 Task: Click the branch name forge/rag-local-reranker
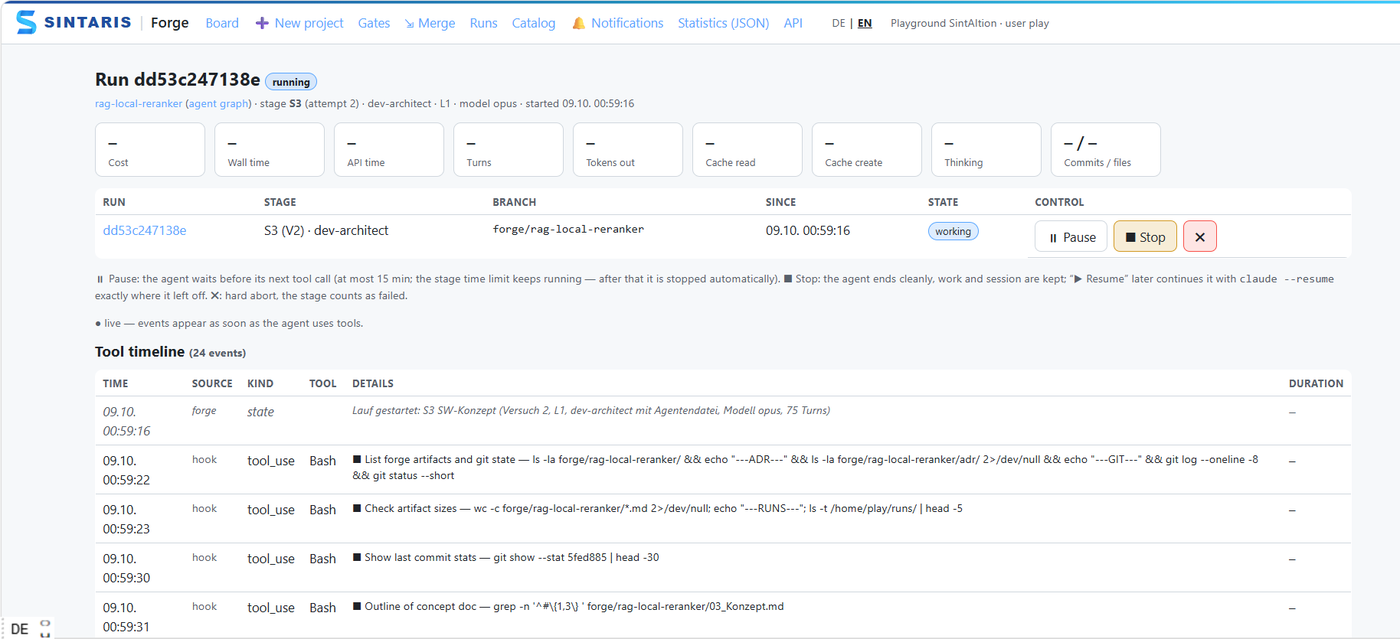(x=568, y=230)
